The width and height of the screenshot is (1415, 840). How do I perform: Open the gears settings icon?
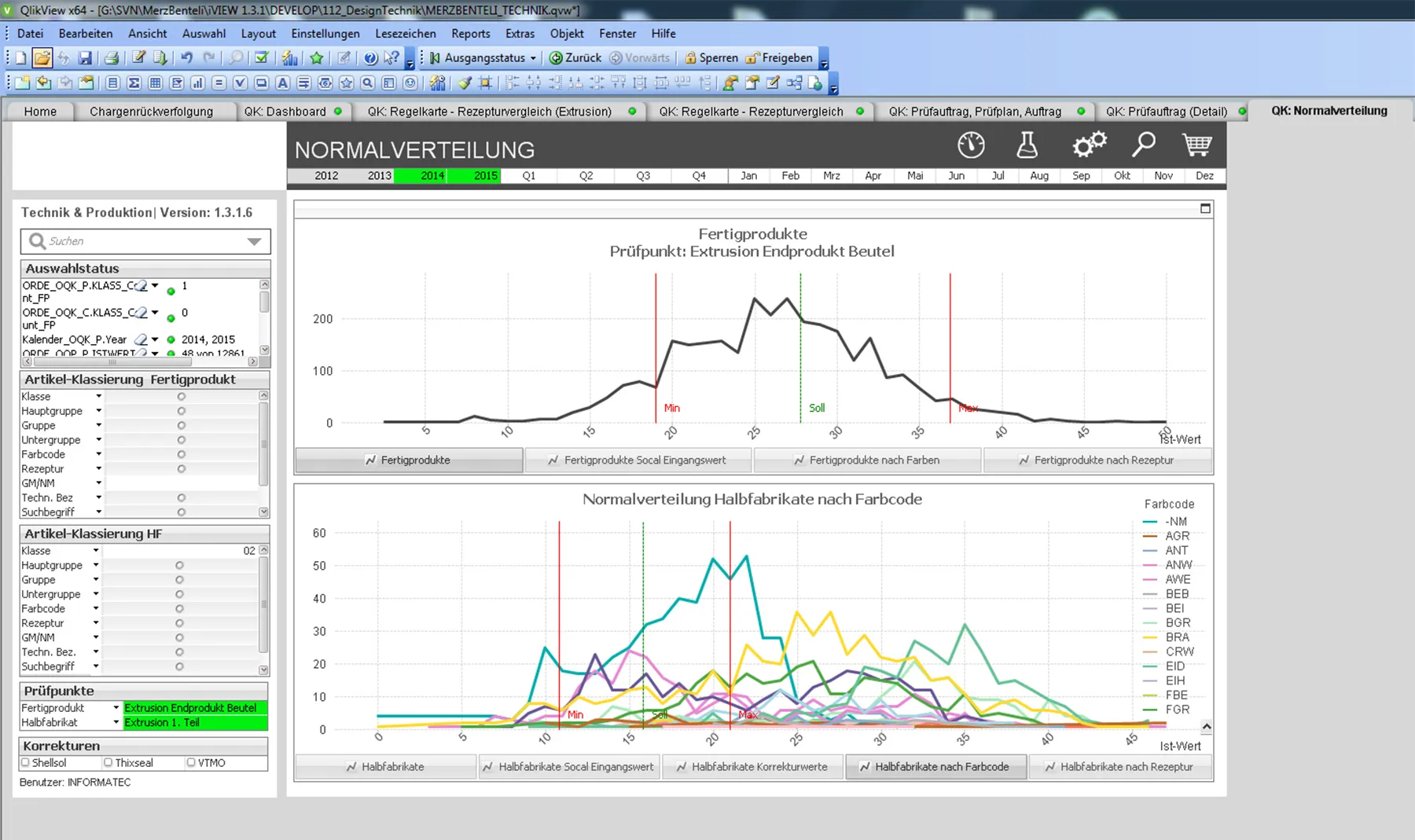pos(1090,145)
